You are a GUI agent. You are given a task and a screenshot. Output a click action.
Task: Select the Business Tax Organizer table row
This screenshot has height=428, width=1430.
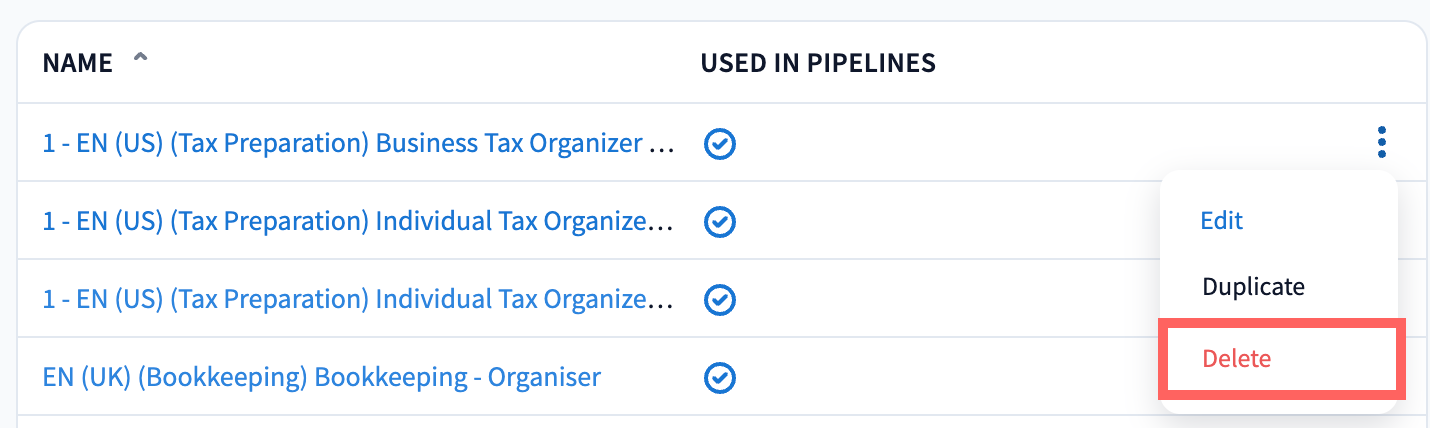point(1000,143)
